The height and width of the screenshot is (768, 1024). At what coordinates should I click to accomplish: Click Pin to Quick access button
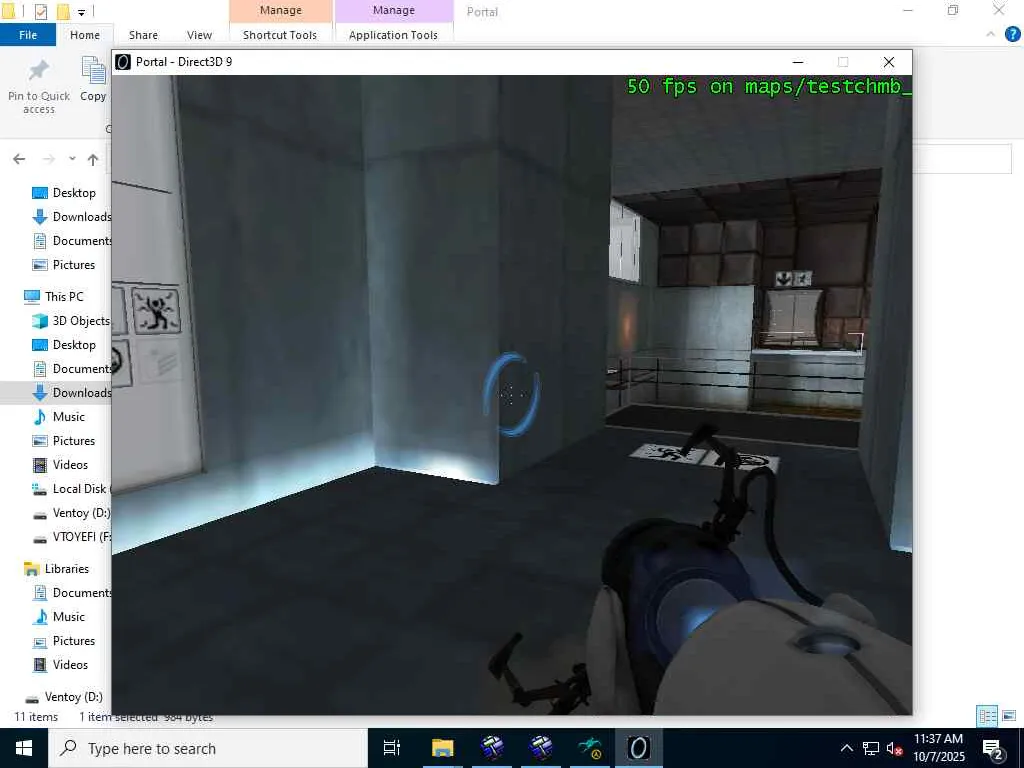[39, 87]
